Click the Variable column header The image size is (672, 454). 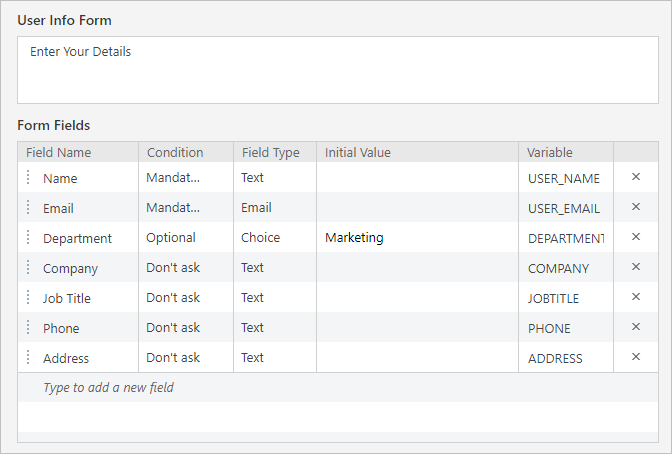click(x=566, y=152)
